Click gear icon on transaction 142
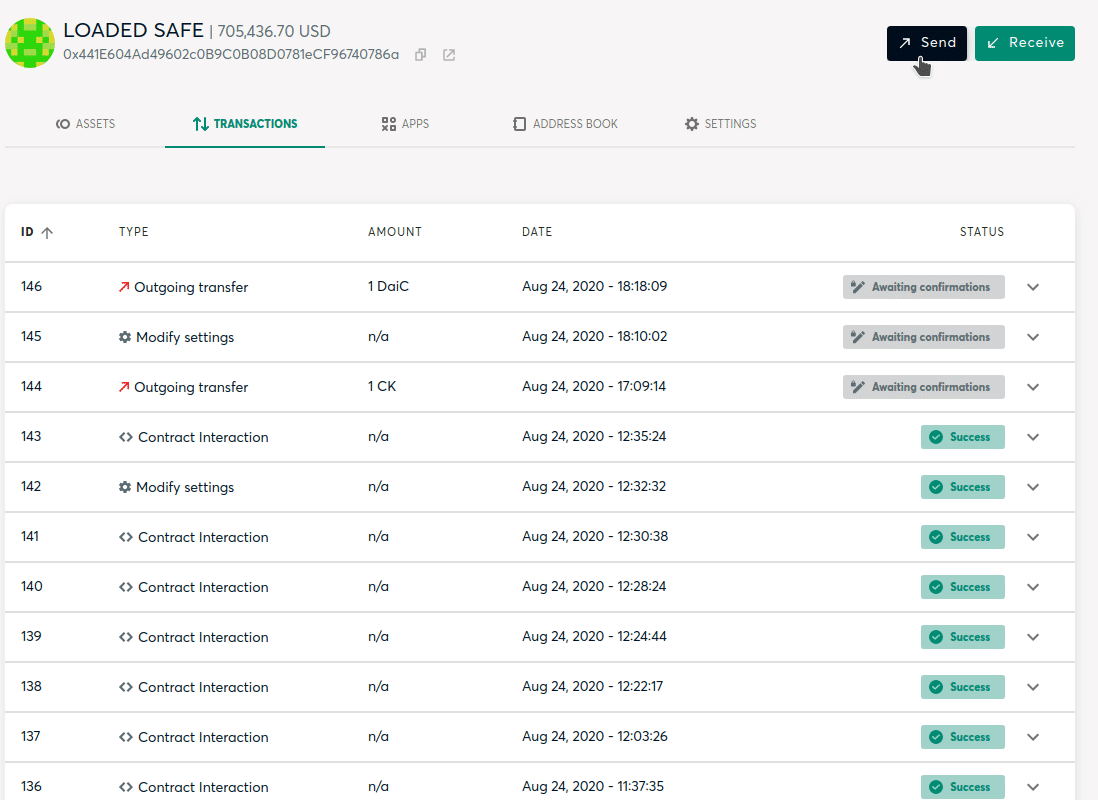 (125, 487)
